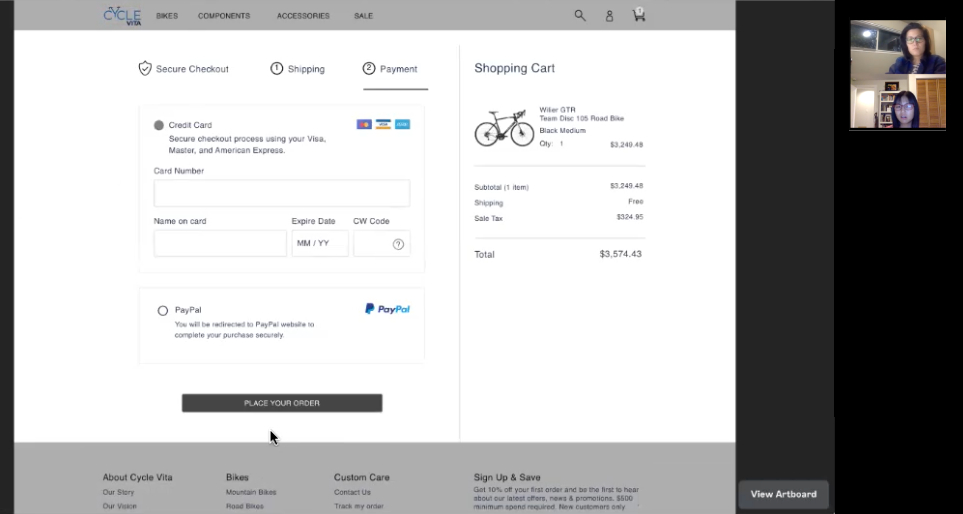Click the Card Number input field
963x514 pixels.
tap(281, 193)
